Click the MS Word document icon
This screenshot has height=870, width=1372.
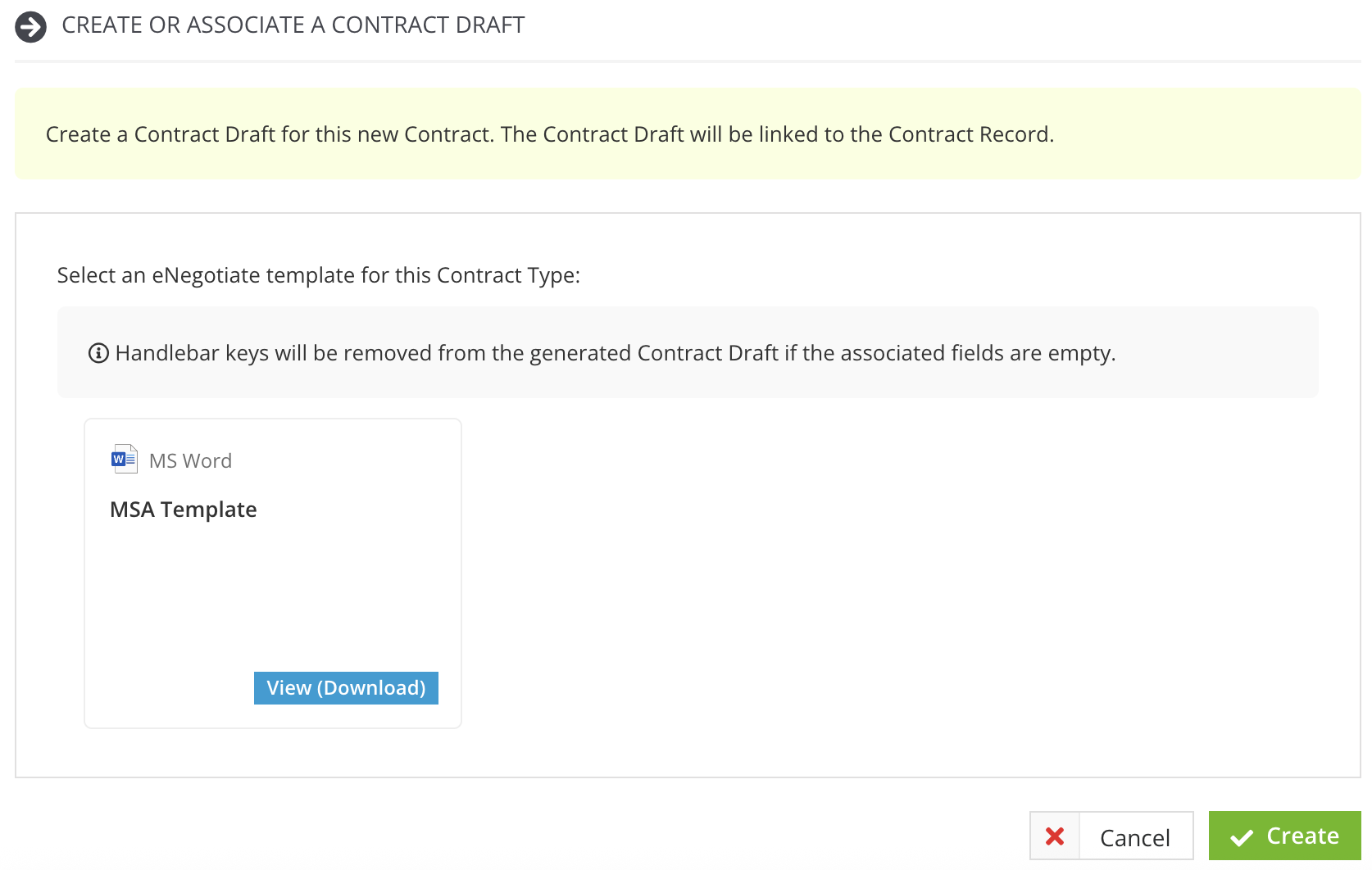pyautogui.click(x=125, y=459)
